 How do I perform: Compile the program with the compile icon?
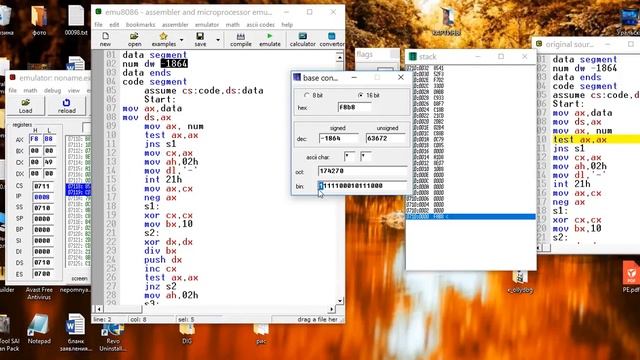point(241,39)
